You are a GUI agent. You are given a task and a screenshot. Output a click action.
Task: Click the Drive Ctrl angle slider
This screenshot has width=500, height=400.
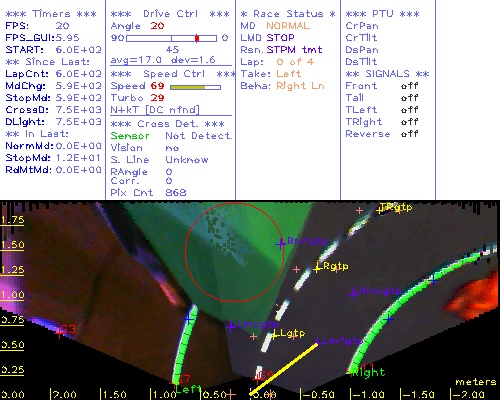click(172, 38)
